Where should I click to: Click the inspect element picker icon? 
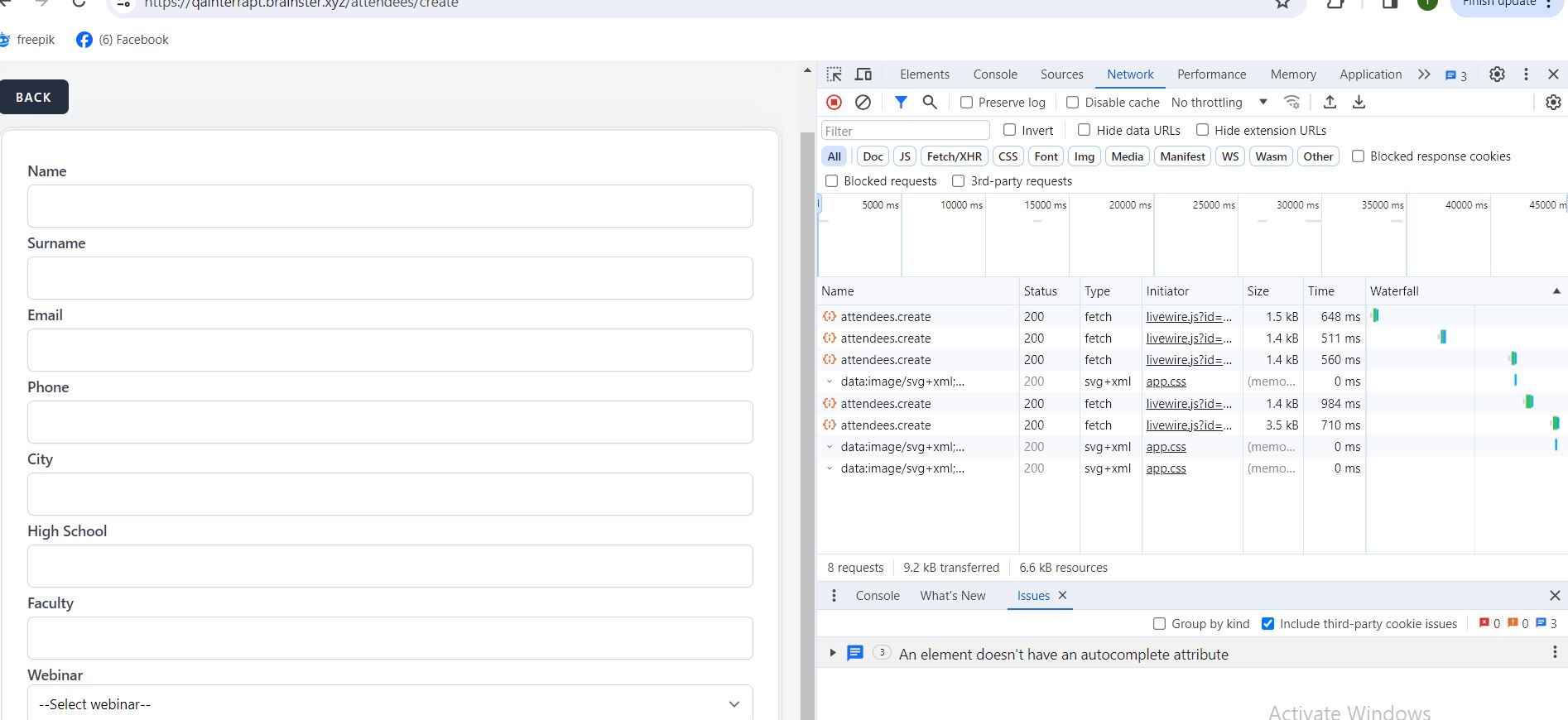(834, 74)
